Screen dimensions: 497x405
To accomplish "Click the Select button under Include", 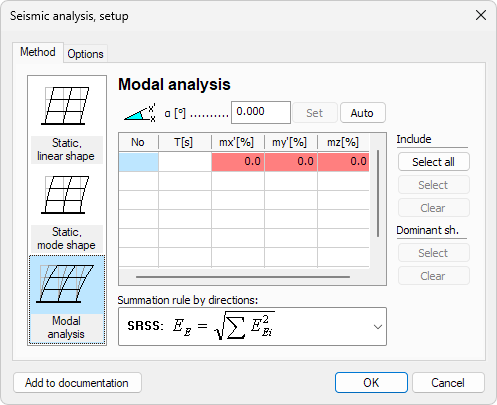I will pyautogui.click(x=433, y=185).
